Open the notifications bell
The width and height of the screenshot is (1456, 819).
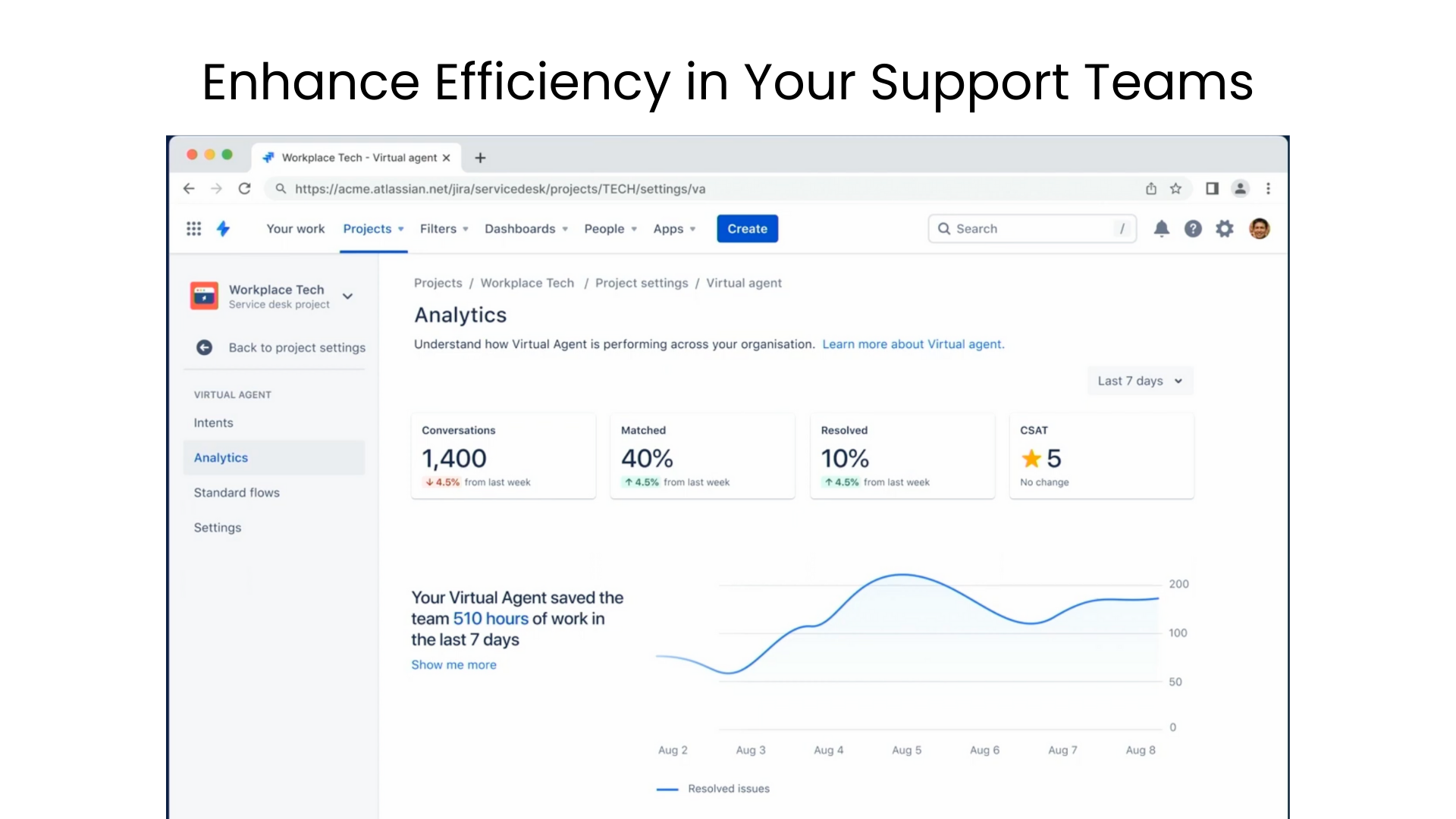tap(1161, 228)
